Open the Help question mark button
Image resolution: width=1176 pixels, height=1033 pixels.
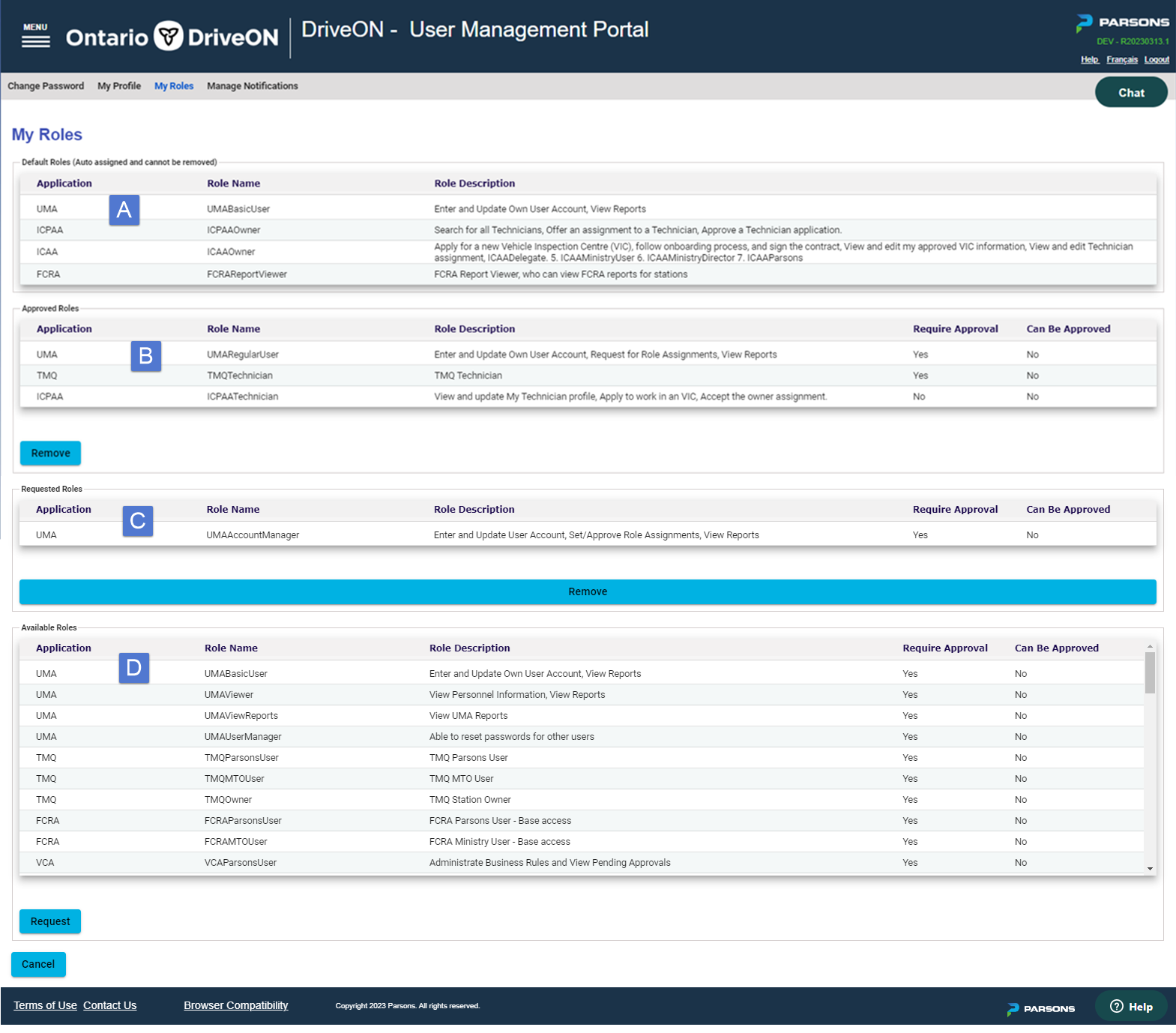(1131, 1007)
